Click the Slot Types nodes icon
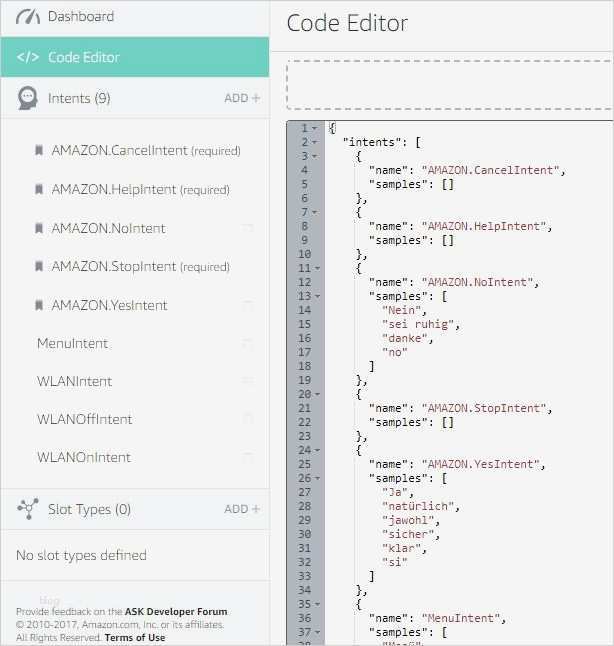The width and height of the screenshot is (614, 646). 28,509
